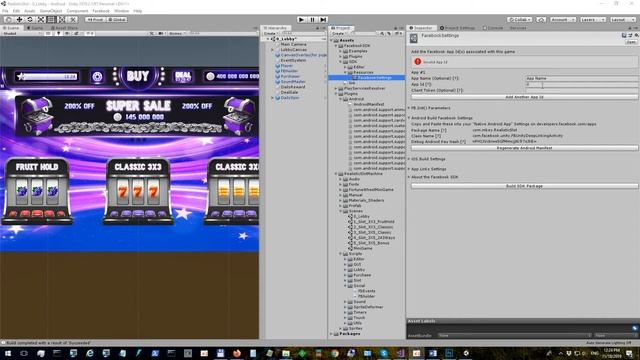Viewport: 640px width, 360px height.
Task: Open the Component menu
Action: tap(77, 11)
